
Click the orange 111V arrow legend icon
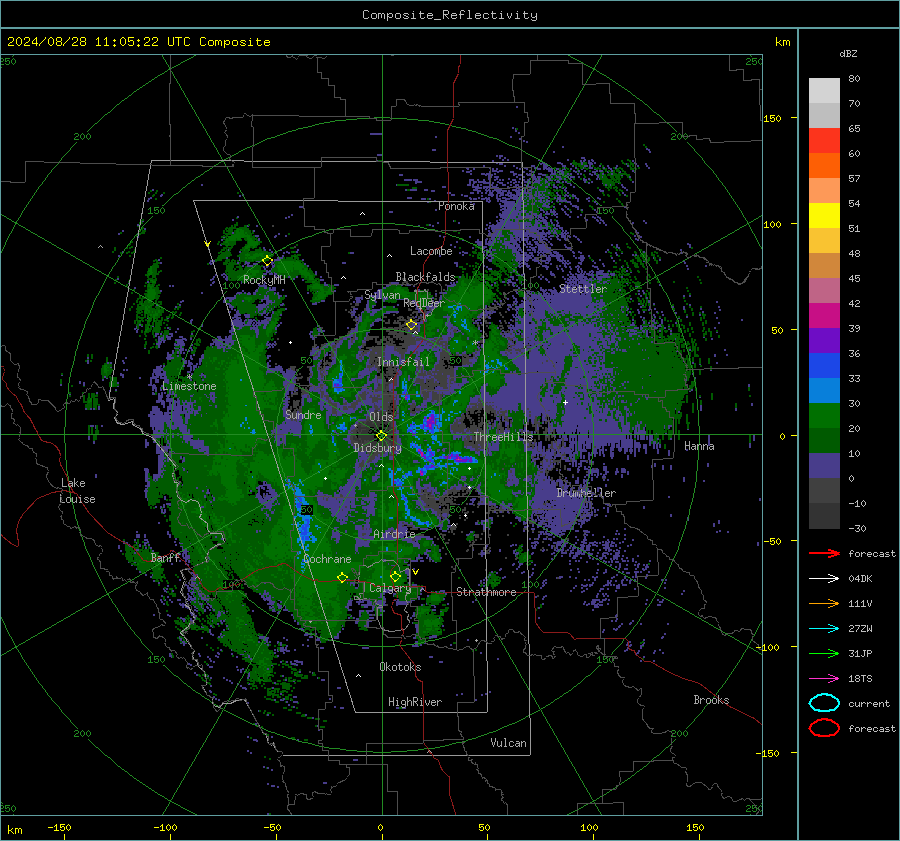[824, 603]
